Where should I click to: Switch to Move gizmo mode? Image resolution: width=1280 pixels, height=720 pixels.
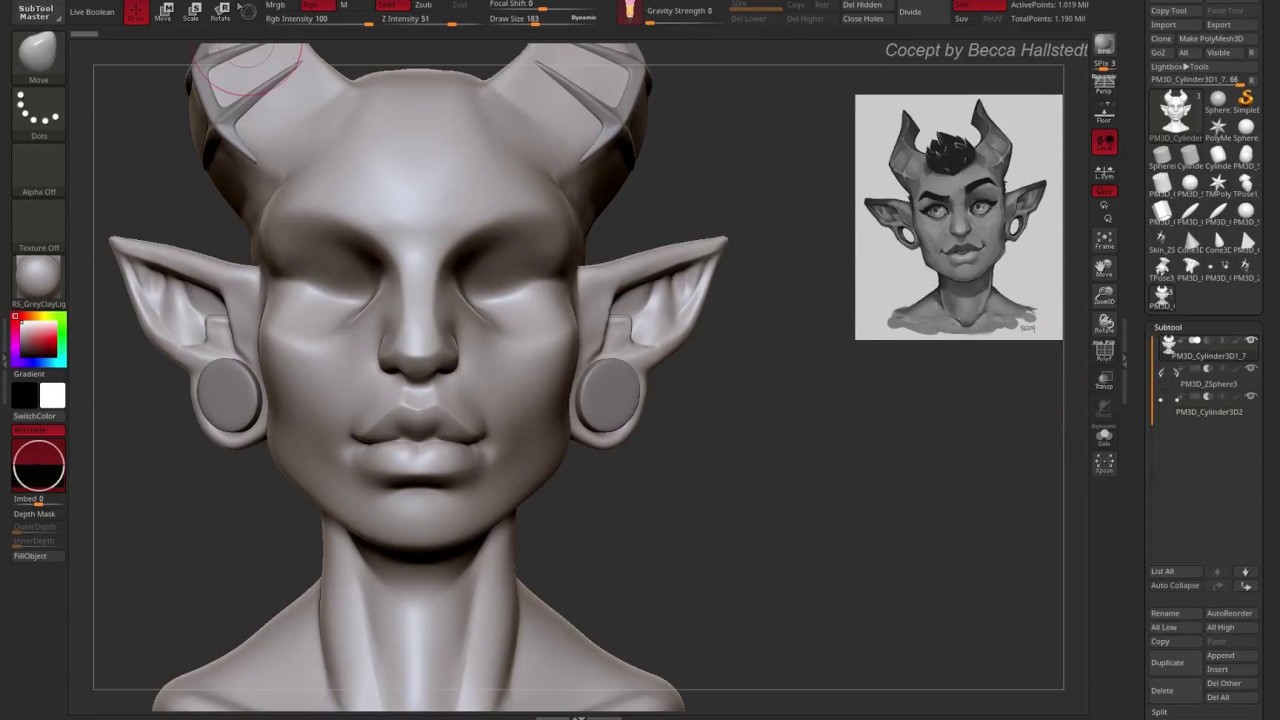tap(163, 12)
